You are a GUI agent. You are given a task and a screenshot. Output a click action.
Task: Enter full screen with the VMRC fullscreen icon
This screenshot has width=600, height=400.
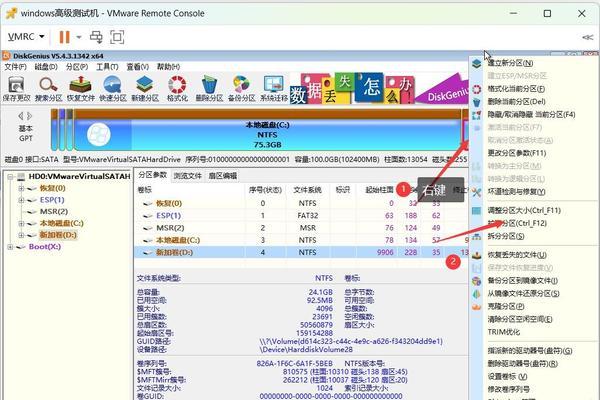click(x=117, y=37)
